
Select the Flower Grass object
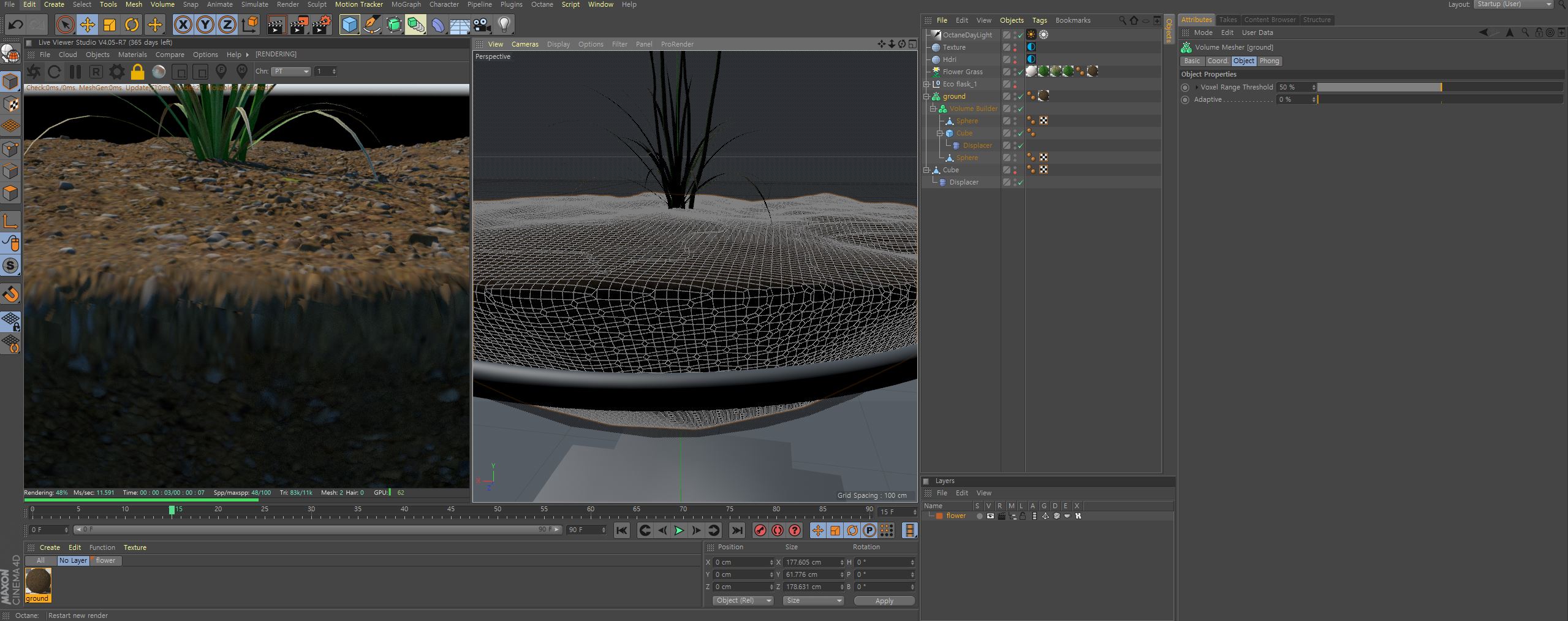click(x=962, y=72)
